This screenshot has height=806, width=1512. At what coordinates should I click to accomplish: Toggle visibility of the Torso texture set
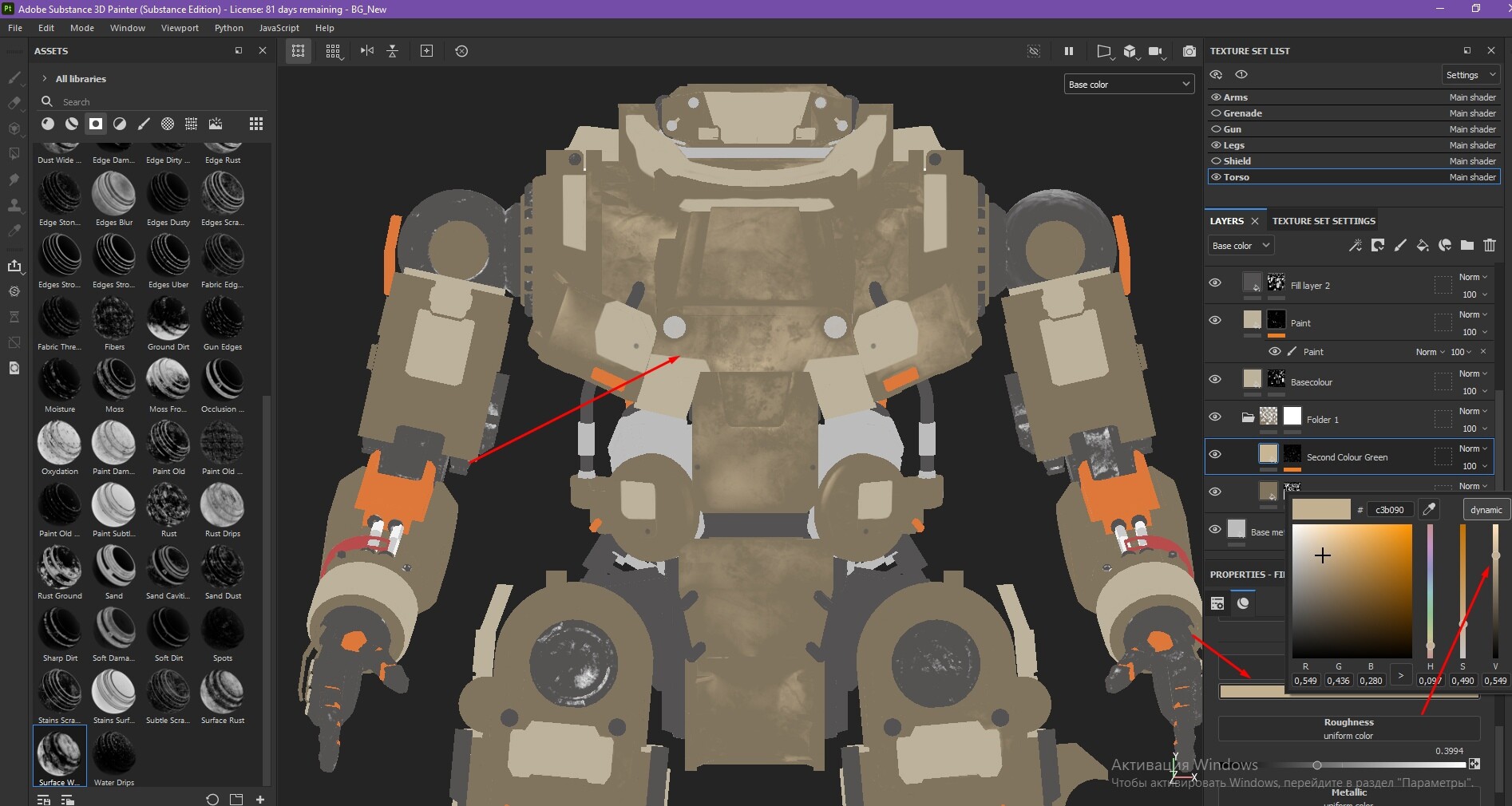1216,177
